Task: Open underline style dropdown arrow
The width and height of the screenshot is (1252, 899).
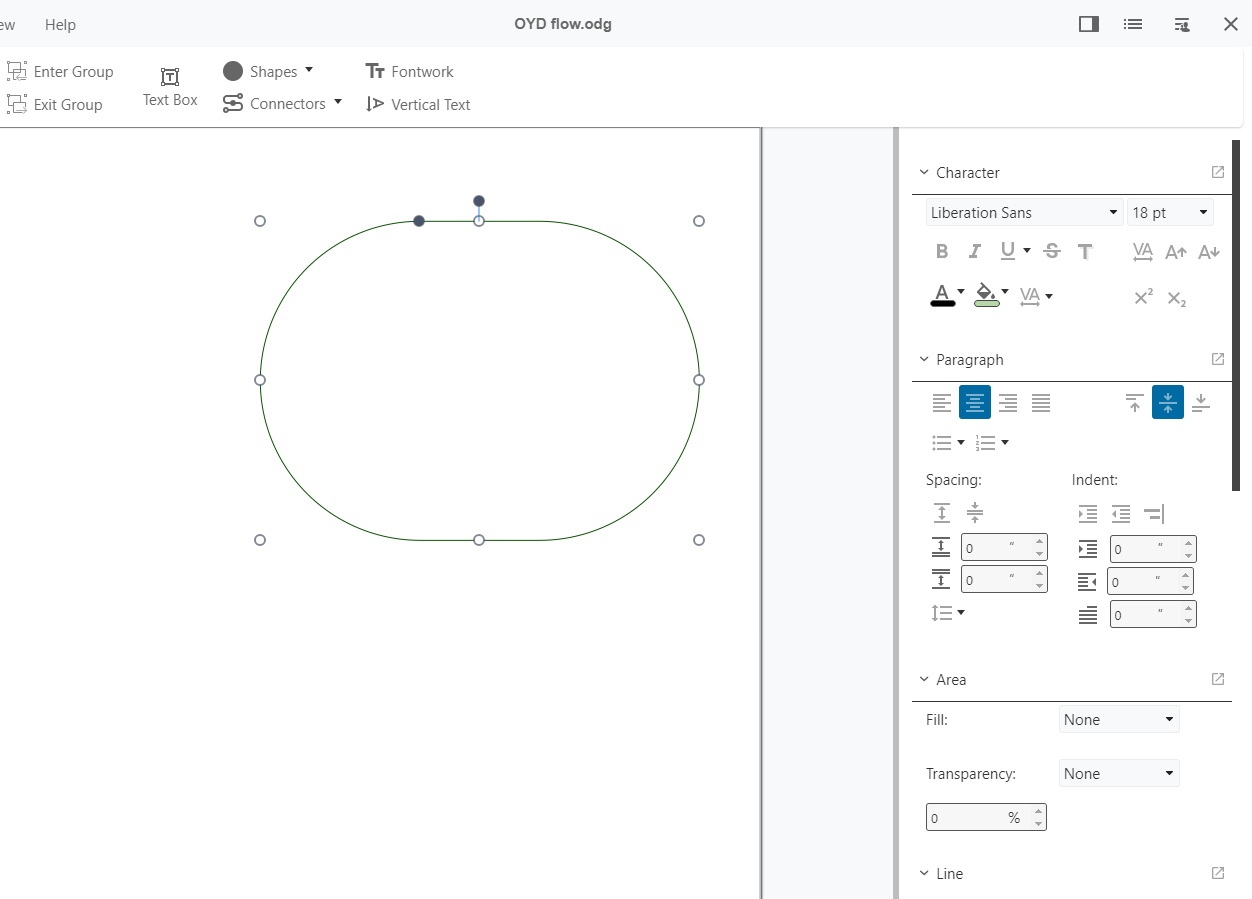Action: coord(1027,251)
